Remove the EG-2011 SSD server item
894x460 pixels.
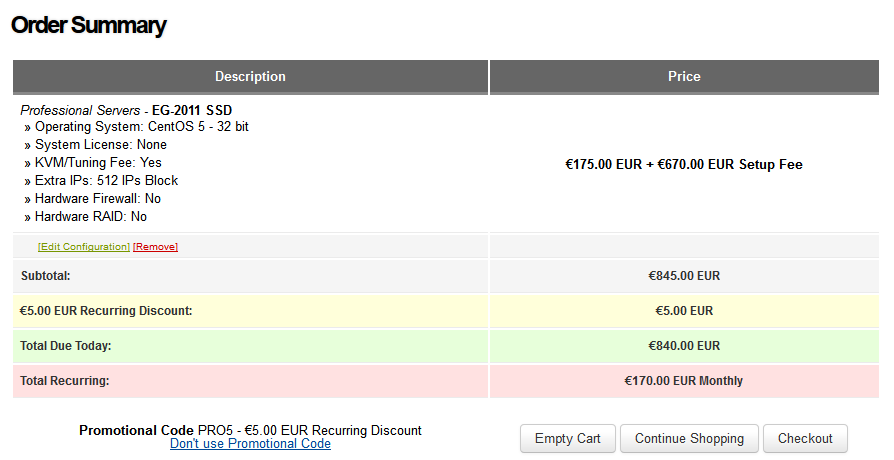156,247
